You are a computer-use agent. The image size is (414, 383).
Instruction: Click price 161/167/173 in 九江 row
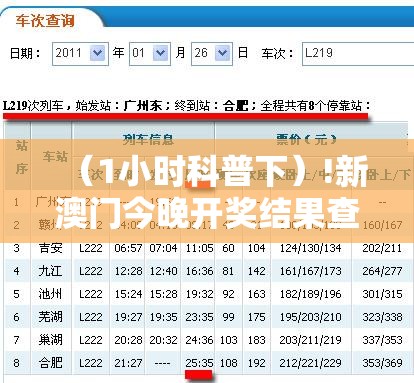[310, 271]
